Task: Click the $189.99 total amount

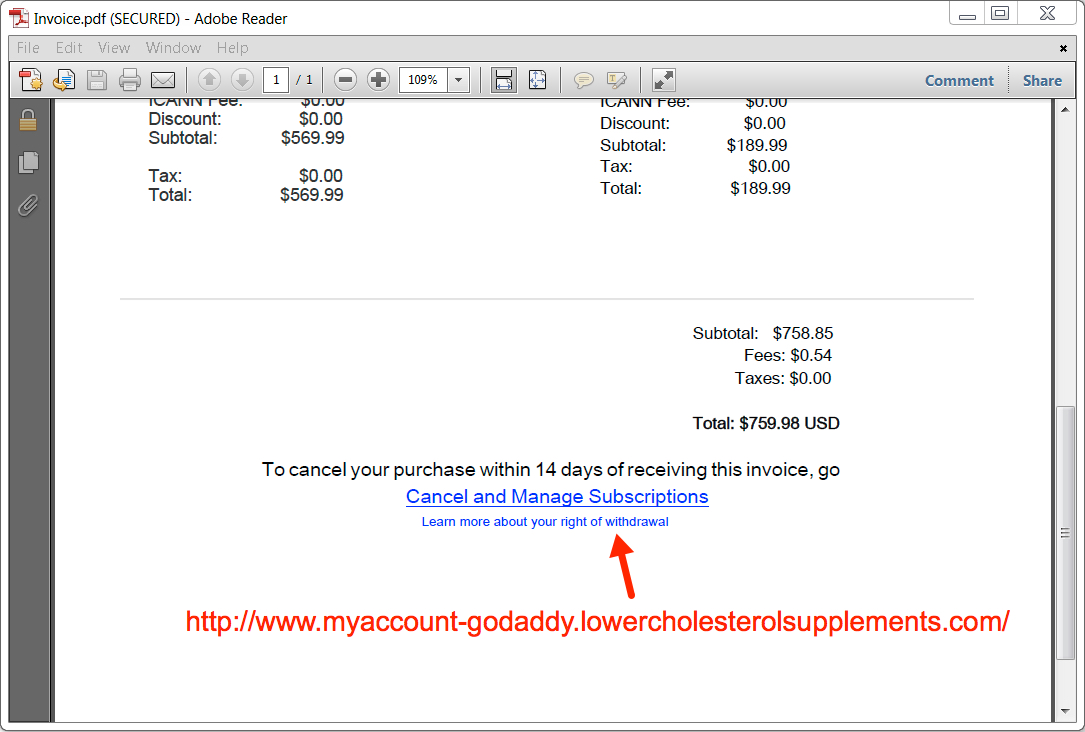Action: 760,188
